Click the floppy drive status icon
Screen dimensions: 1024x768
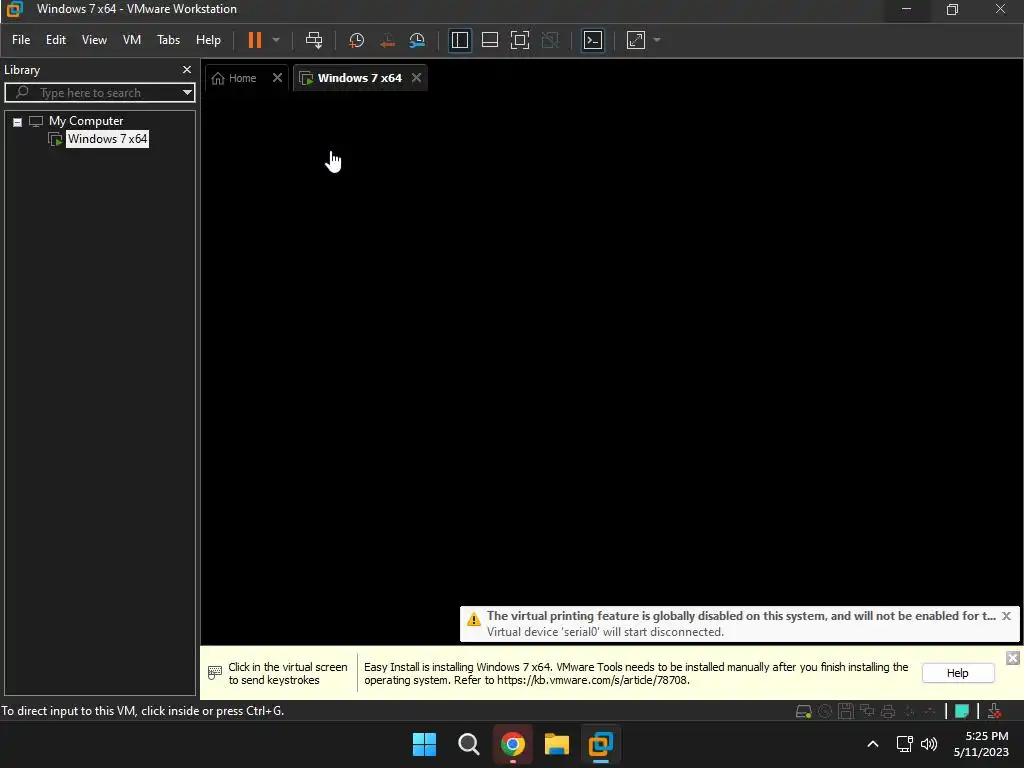pos(846,711)
